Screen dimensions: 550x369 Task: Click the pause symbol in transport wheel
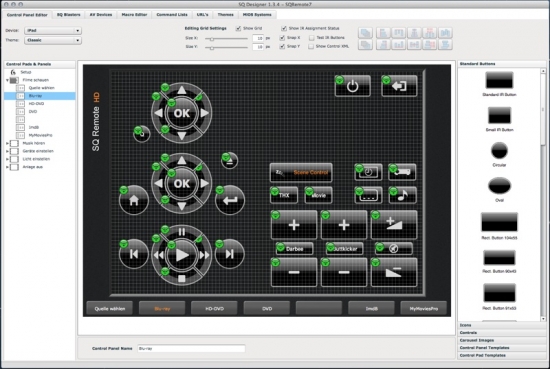point(182,232)
